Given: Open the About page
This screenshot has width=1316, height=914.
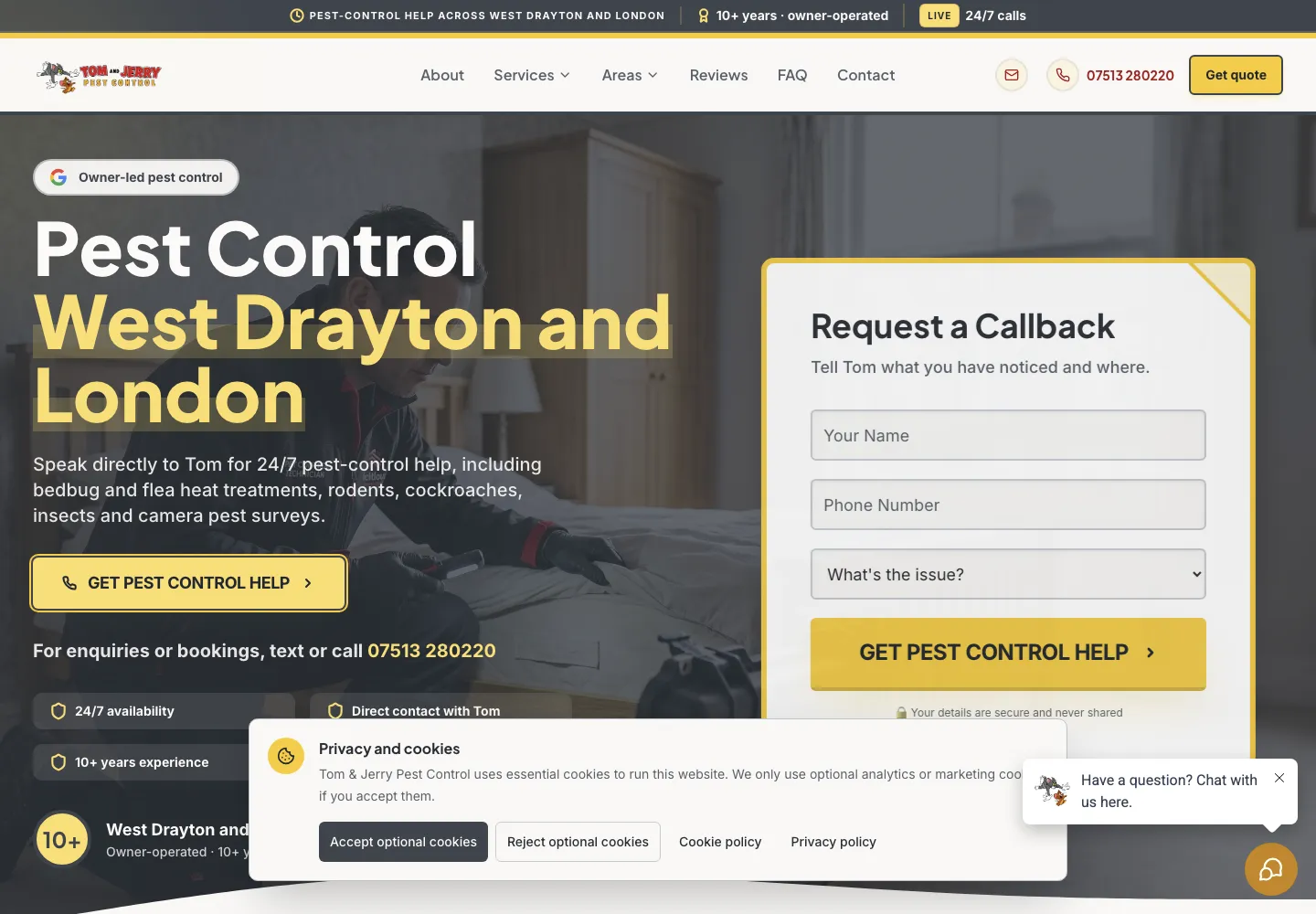Looking at the screenshot, I should (x=442, y=75).
